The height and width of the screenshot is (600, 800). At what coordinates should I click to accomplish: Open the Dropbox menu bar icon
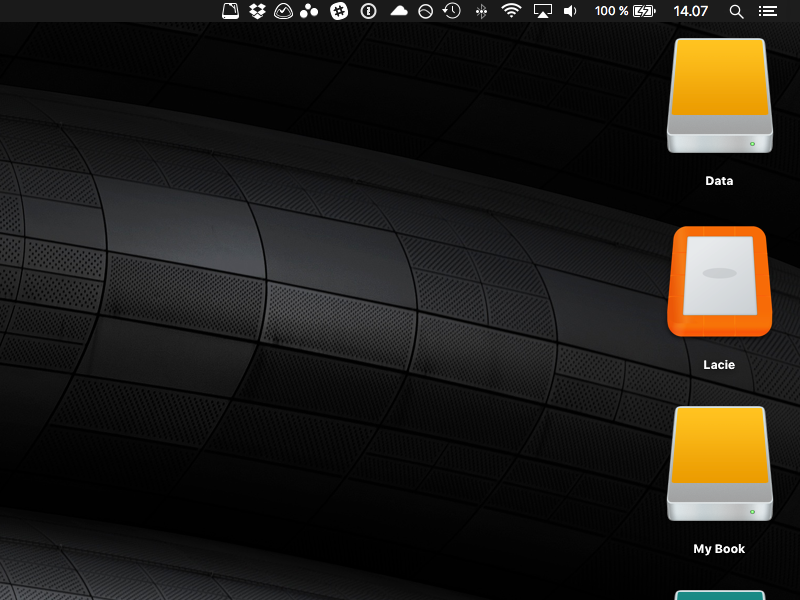click(256, 11)
